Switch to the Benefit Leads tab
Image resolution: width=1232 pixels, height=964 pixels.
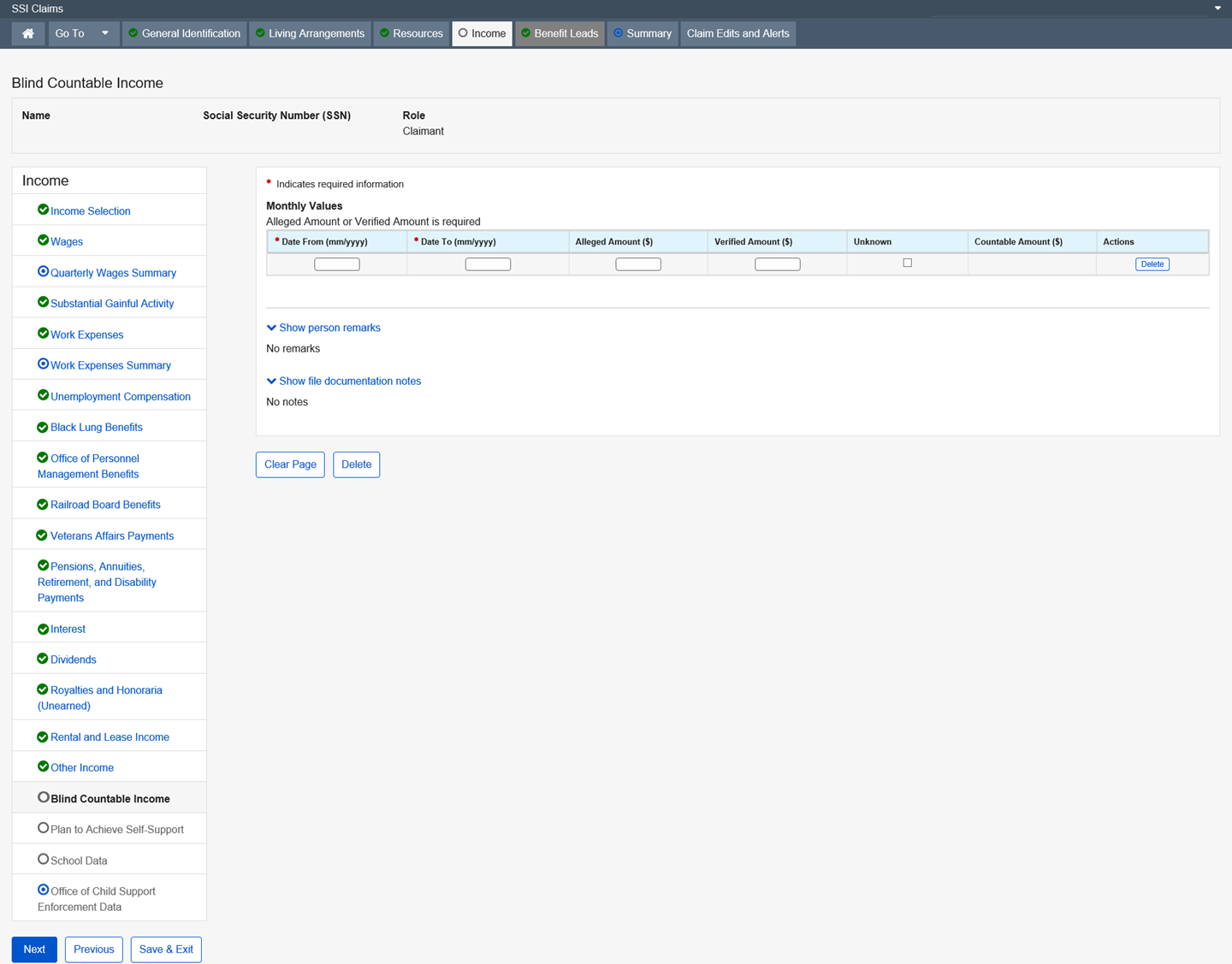[560, 33]
